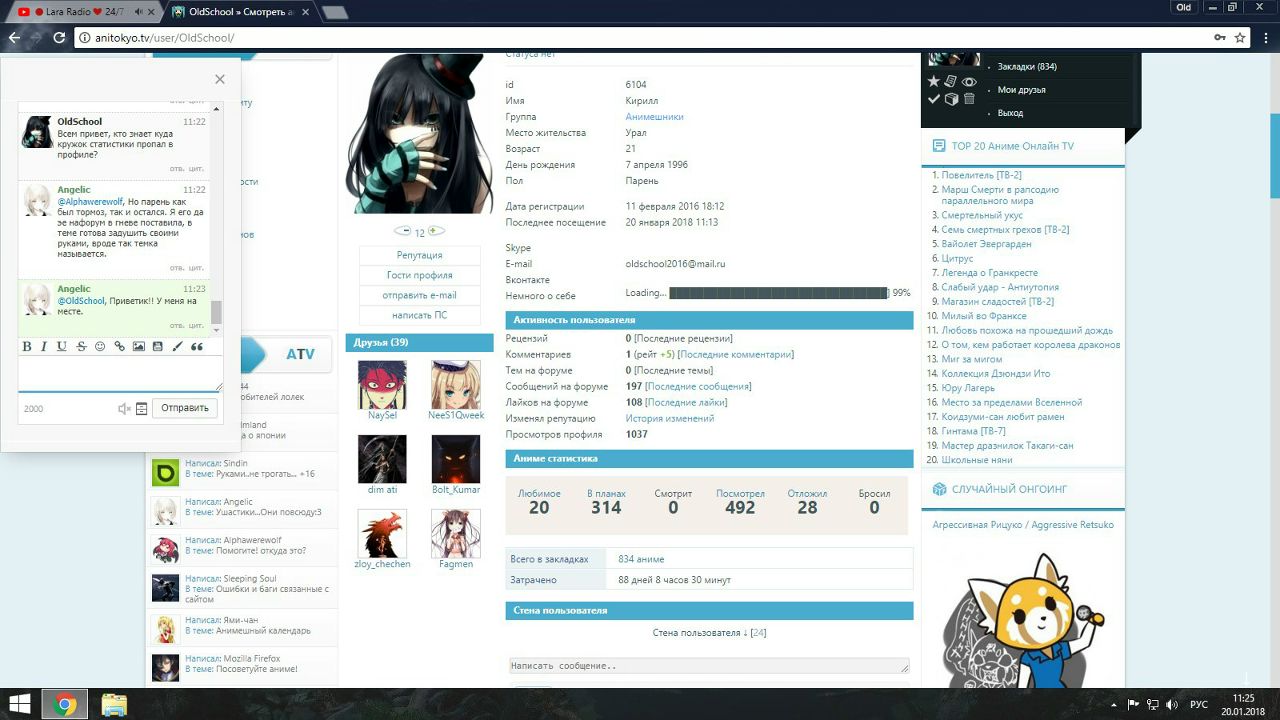Click the Написать сообщение wall input field
Viewport: 1280px width, 720px height.
click(x=708, y=666)
